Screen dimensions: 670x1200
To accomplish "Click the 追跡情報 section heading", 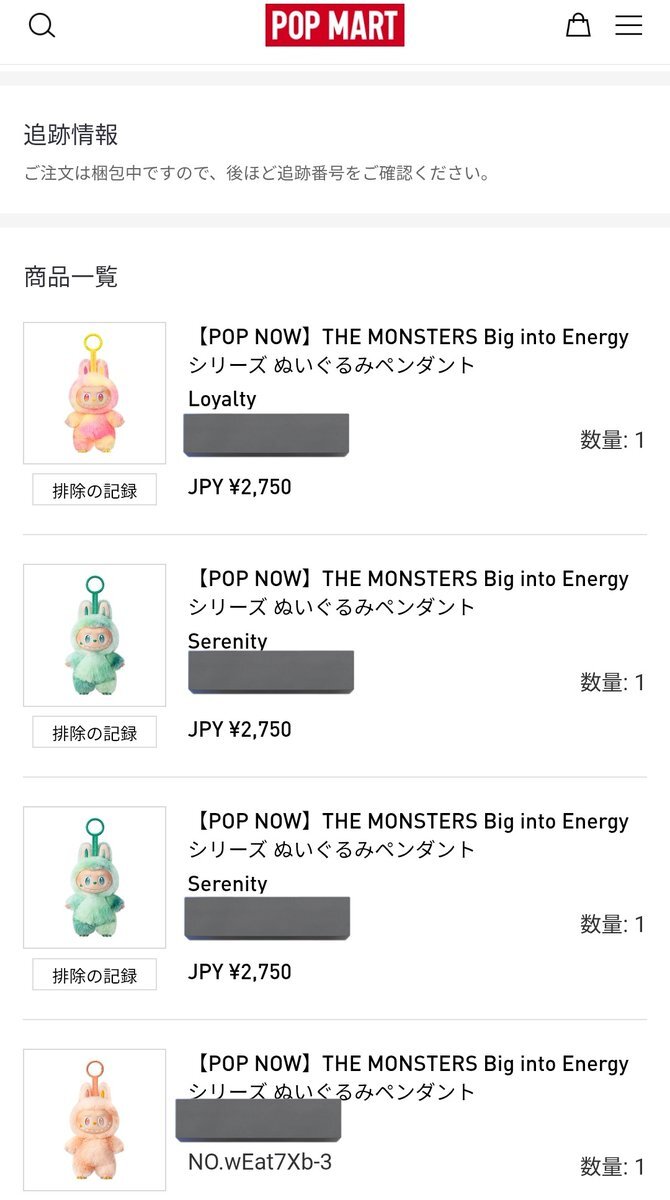I will pos(71,135).
